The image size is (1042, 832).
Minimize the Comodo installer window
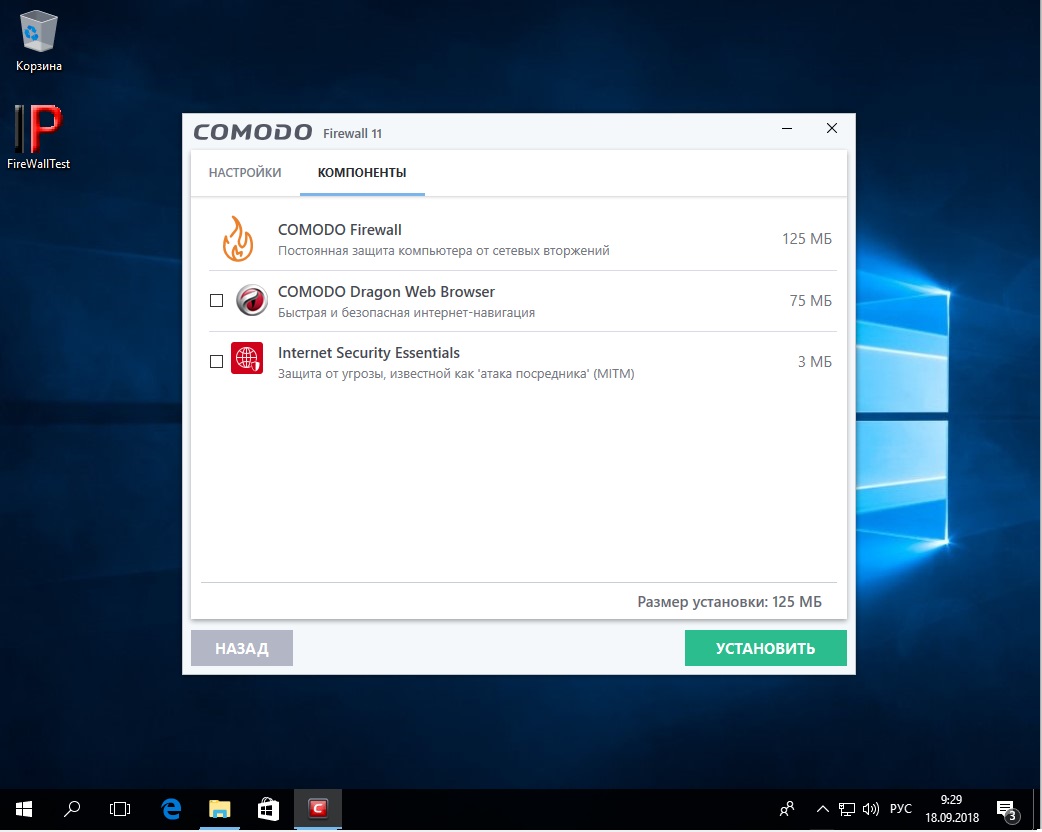[x=787, y=128]
